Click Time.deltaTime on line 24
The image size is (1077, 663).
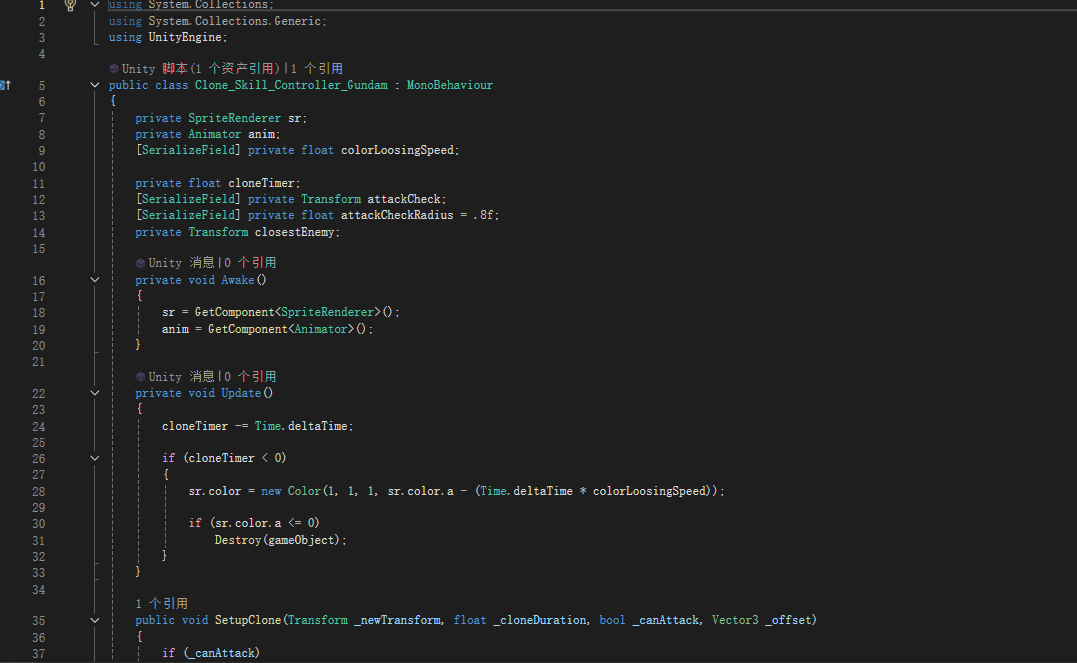click(x=302, y=426)
